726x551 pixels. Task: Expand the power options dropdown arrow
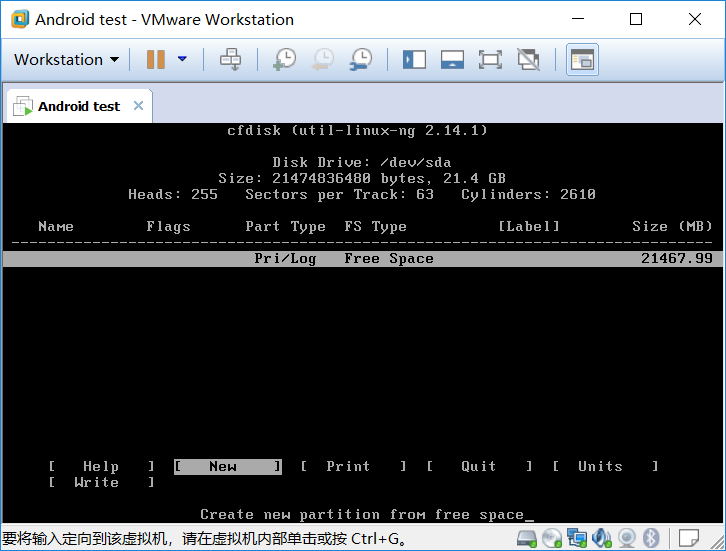tap(182, 60)
